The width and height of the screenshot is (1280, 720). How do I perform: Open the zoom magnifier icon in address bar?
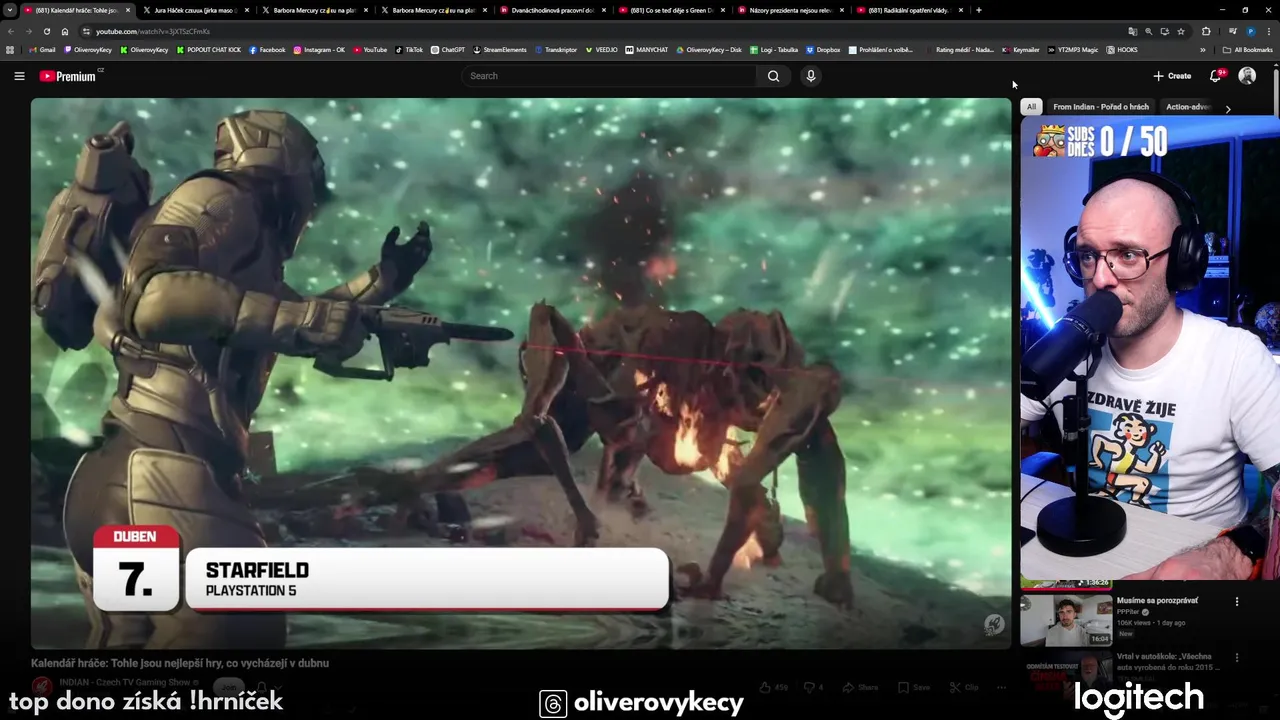click(x=1148, y=31)
